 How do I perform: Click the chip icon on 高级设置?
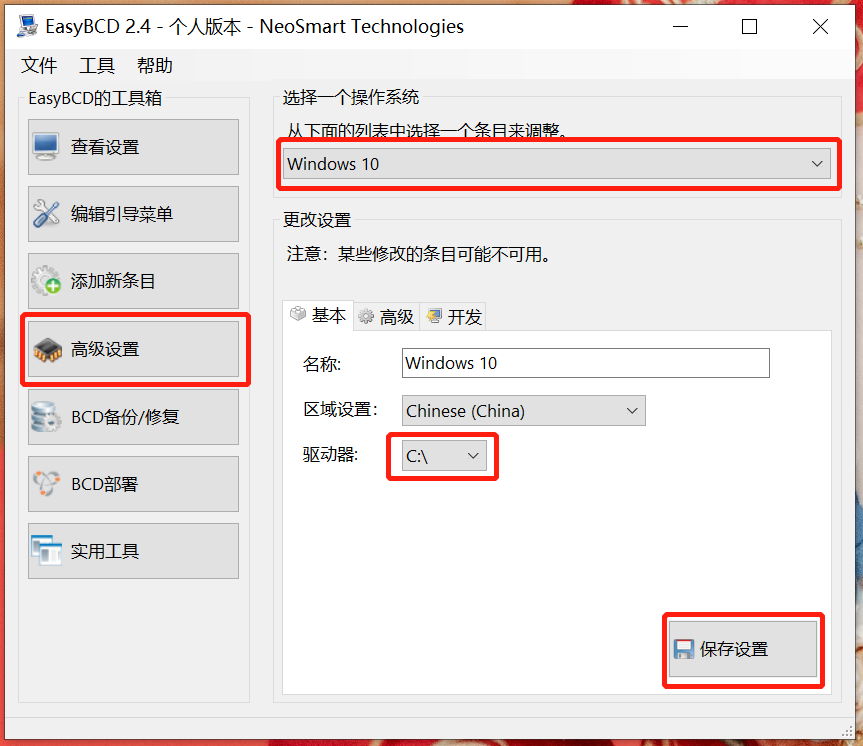47,350
